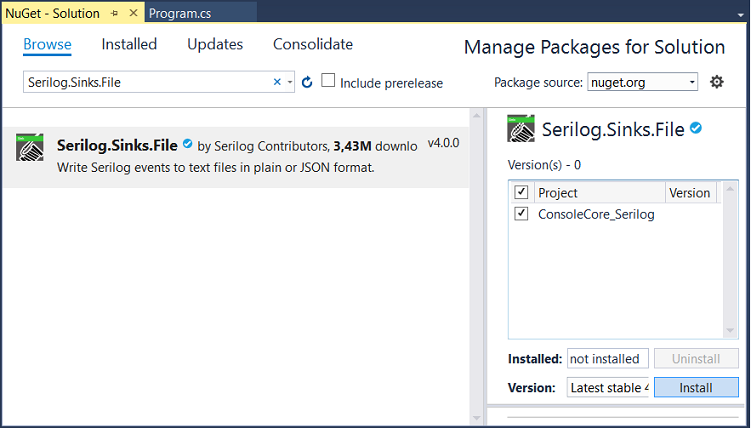Click the Manage Packages for Solution heading

[594, 47]
